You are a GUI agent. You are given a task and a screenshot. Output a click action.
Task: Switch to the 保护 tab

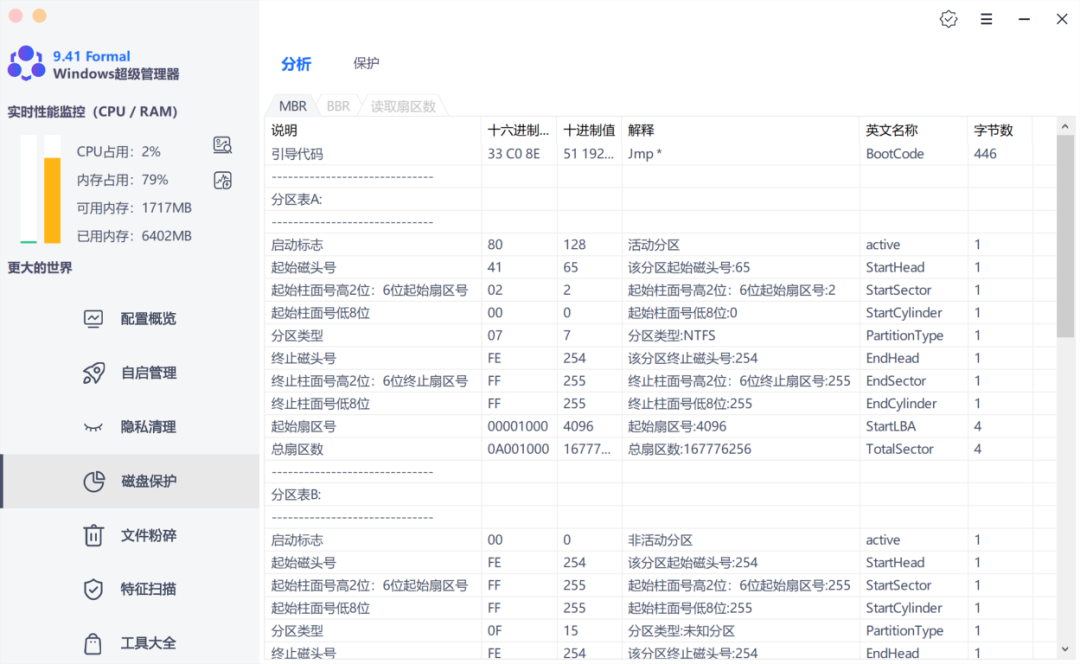(x=368, y=62)
